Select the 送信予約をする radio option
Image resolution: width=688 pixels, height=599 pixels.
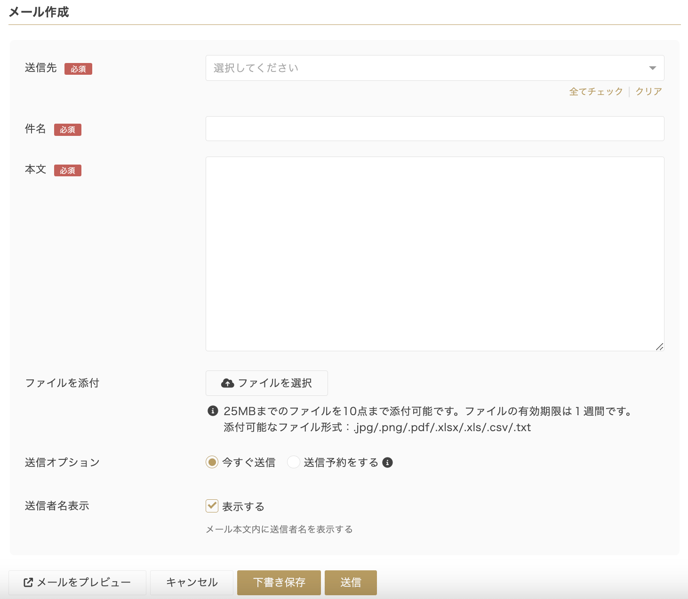294,462
